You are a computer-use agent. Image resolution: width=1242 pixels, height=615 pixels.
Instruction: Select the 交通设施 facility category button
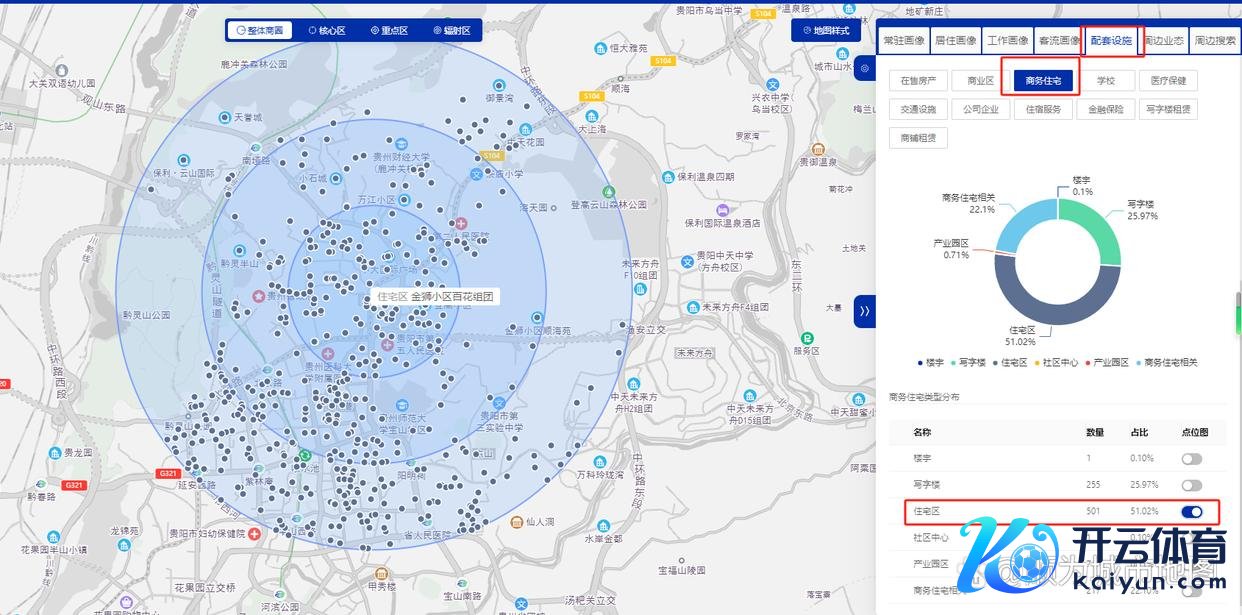click(918, 110)
